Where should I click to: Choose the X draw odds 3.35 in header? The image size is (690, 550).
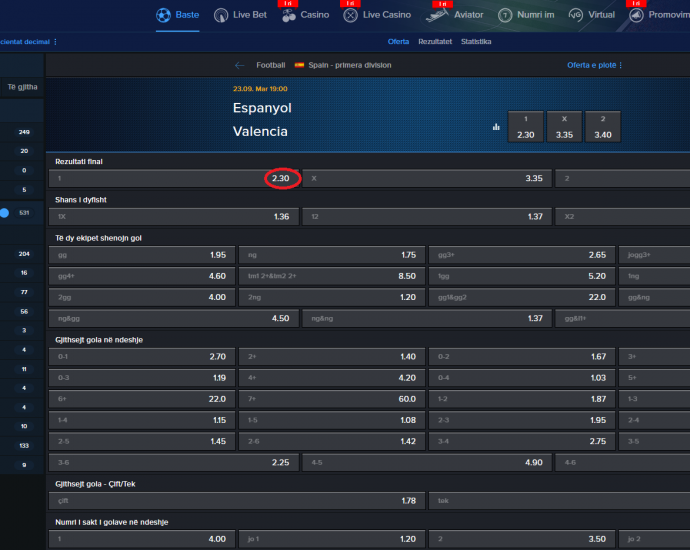click(564, 126)
